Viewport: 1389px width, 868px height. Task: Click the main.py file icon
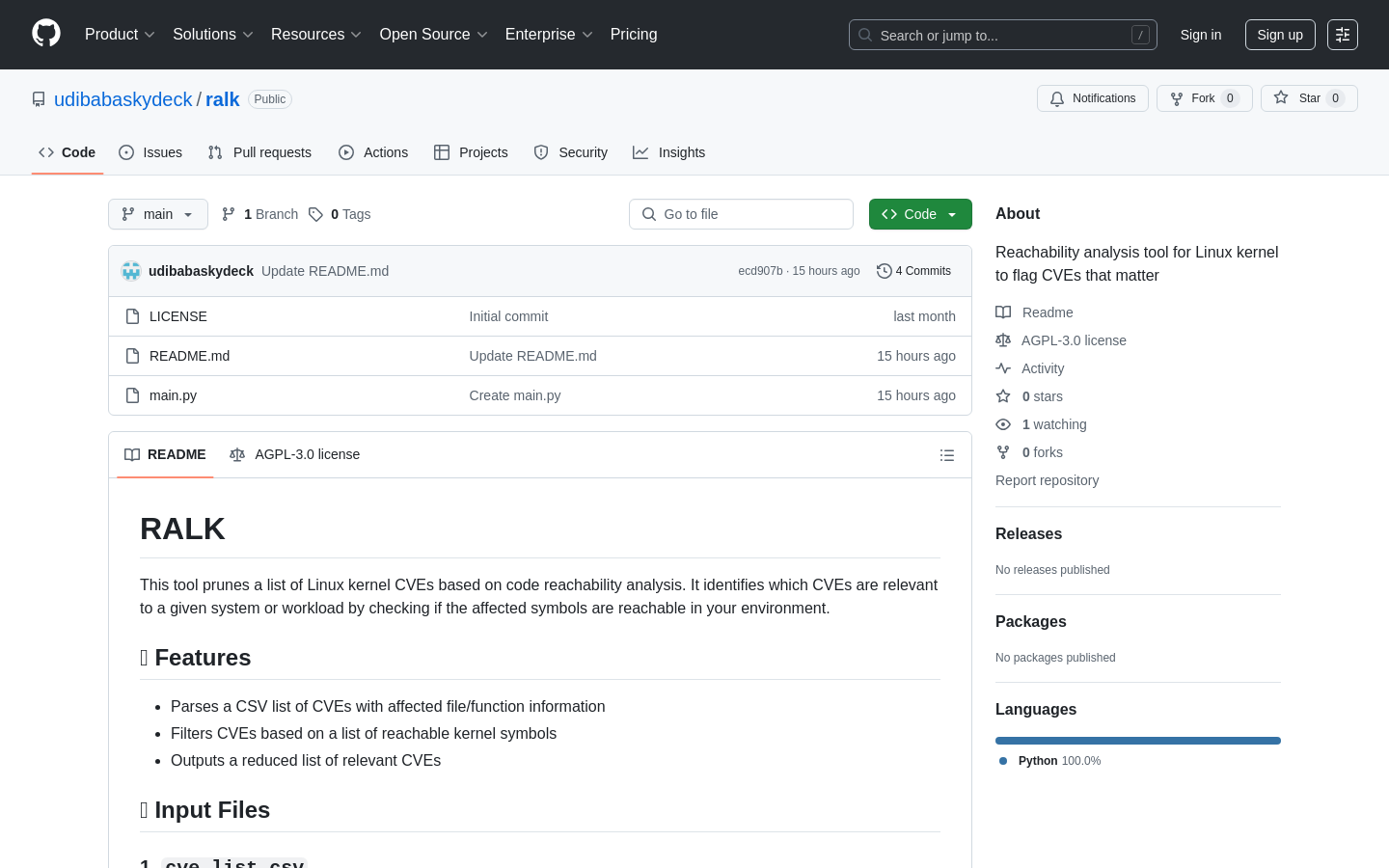click(133, 395)
